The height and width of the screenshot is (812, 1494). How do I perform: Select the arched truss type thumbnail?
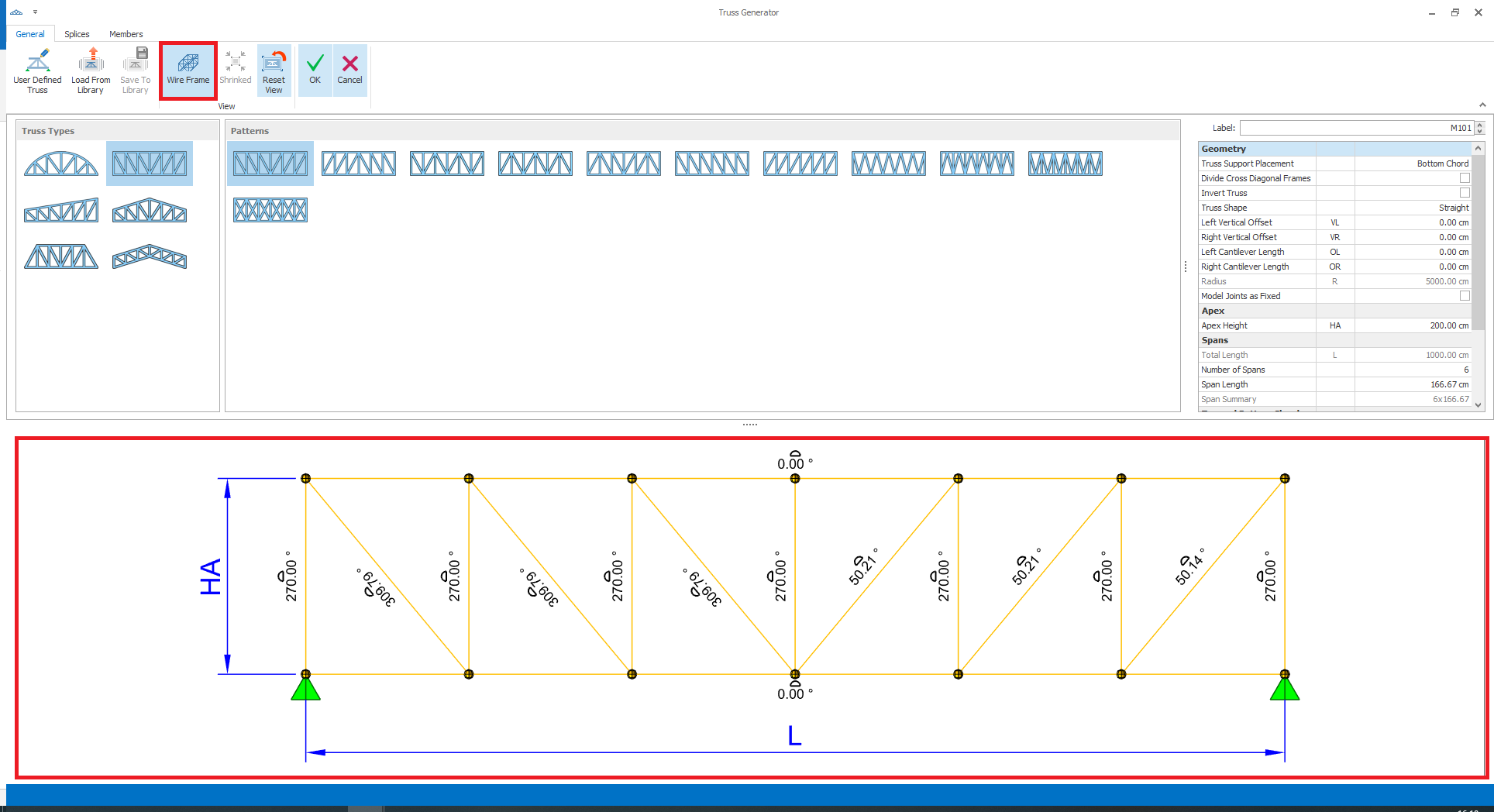60,163
